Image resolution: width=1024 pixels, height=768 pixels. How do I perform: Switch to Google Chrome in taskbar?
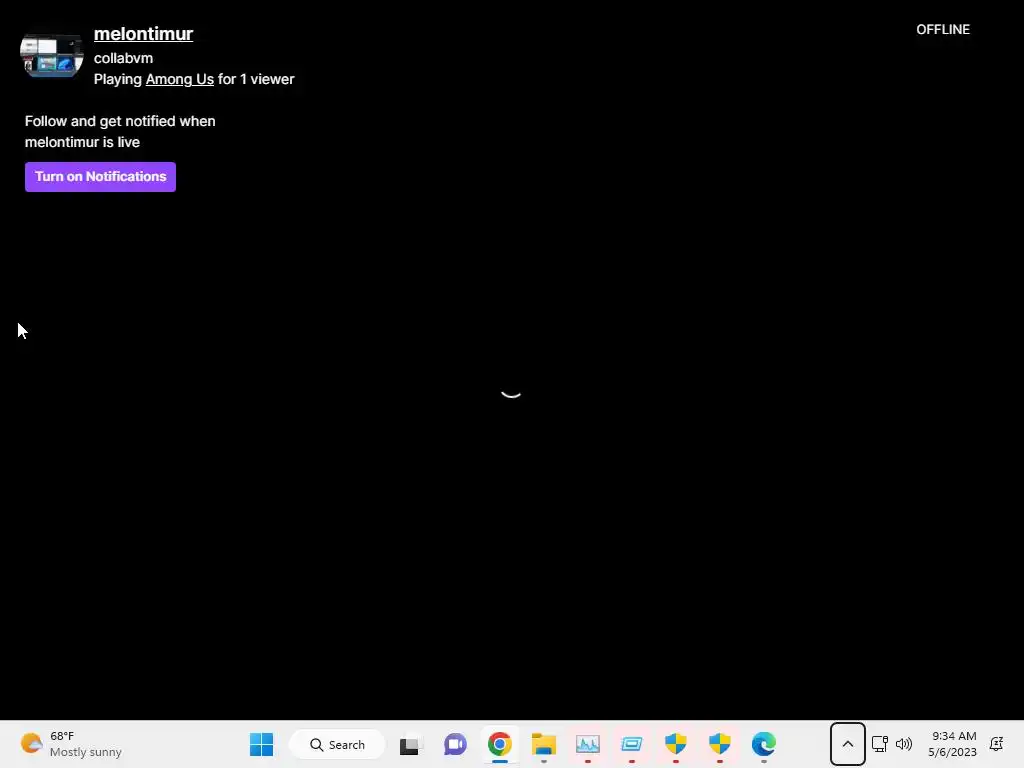(x=500, y=744)
